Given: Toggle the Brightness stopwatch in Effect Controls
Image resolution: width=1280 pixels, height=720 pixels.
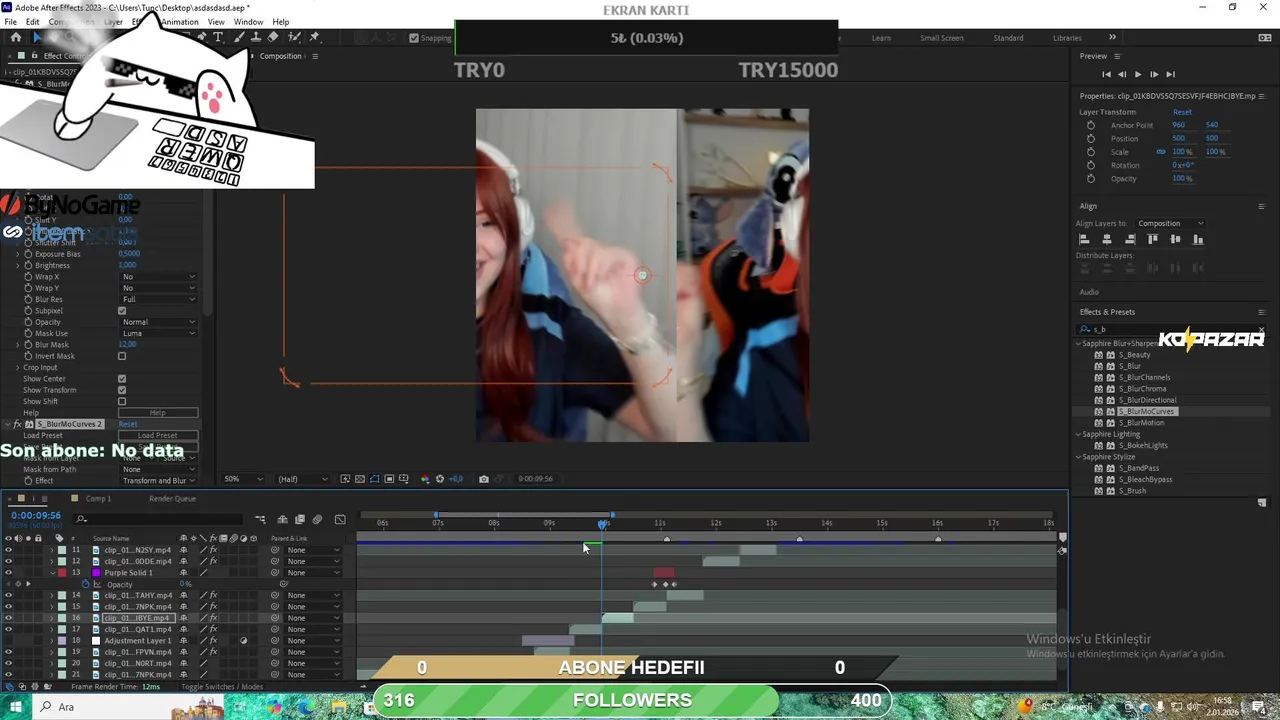Looking at the screenshot, I should (x=29, y=265).
